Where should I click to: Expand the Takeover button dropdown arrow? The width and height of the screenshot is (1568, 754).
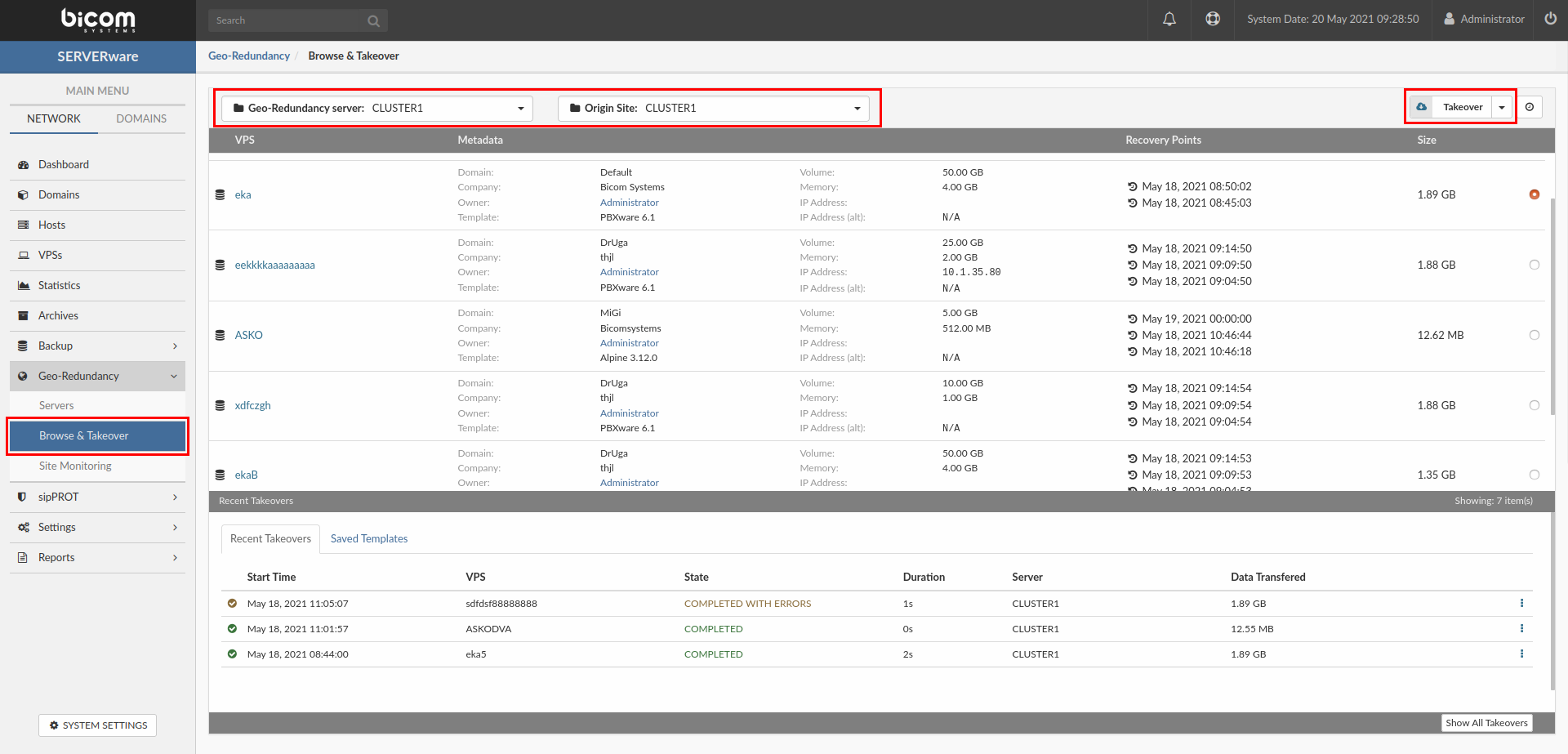[x=1502, y=107]
